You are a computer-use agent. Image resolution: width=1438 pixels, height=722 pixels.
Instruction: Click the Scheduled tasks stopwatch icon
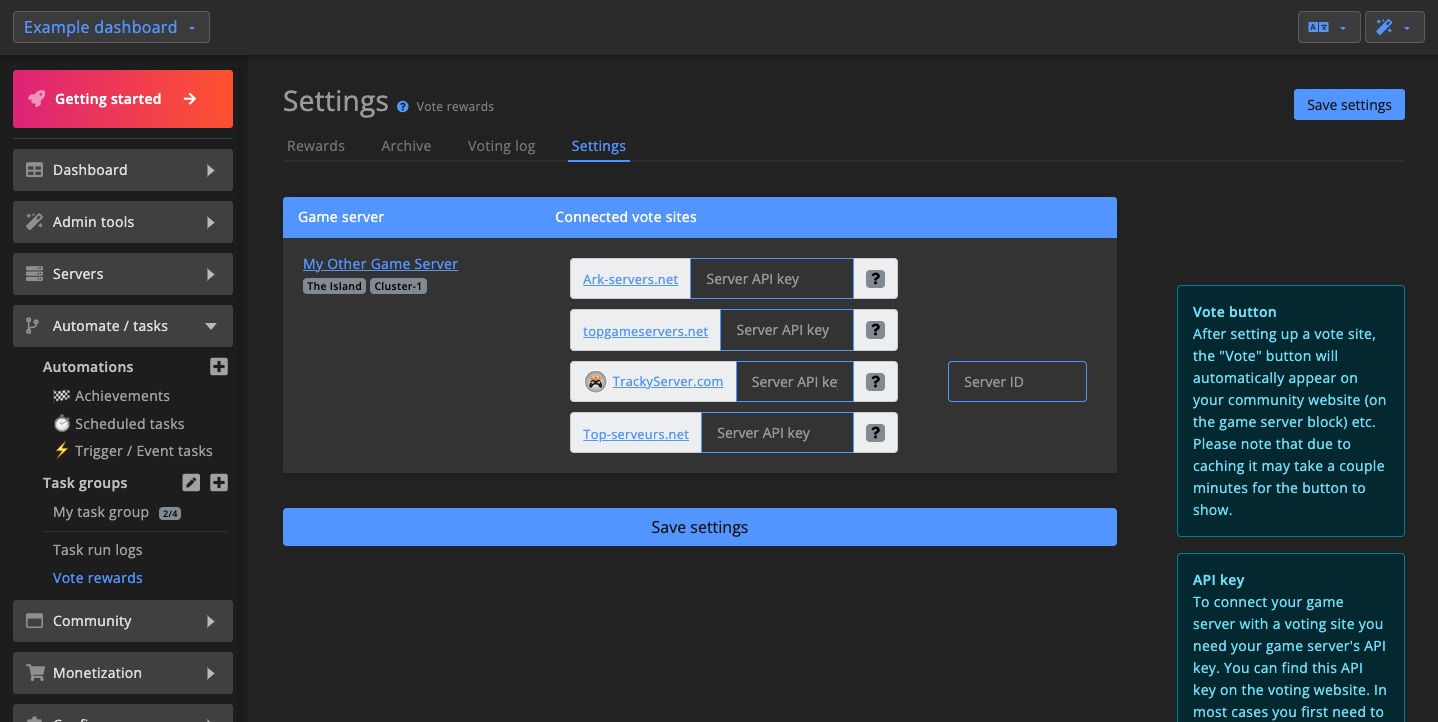pyautogui.click(x=62, y=424)
